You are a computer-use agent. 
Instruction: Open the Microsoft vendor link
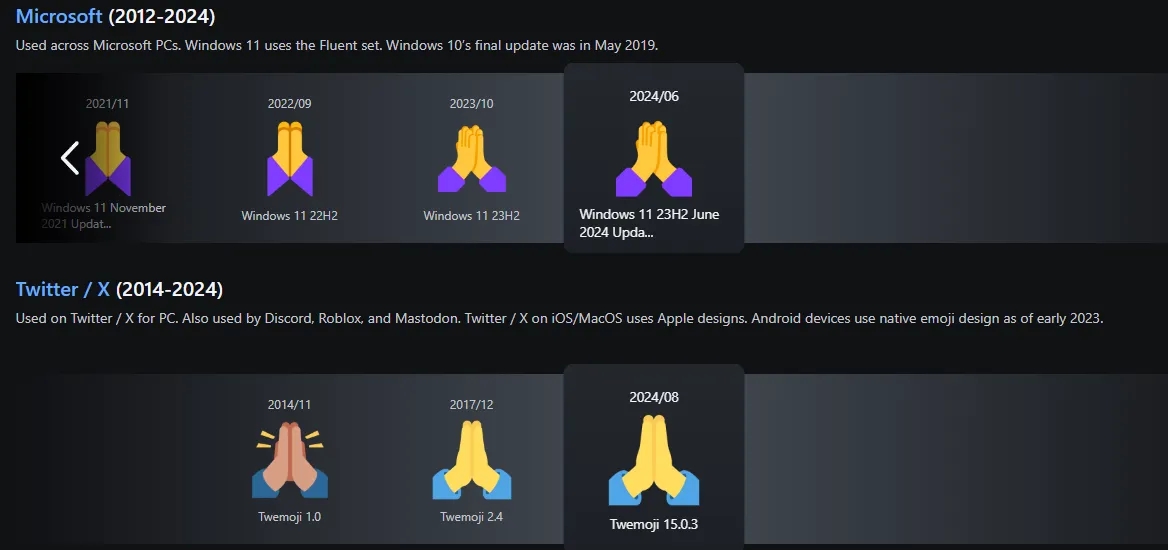coord(59,15)
